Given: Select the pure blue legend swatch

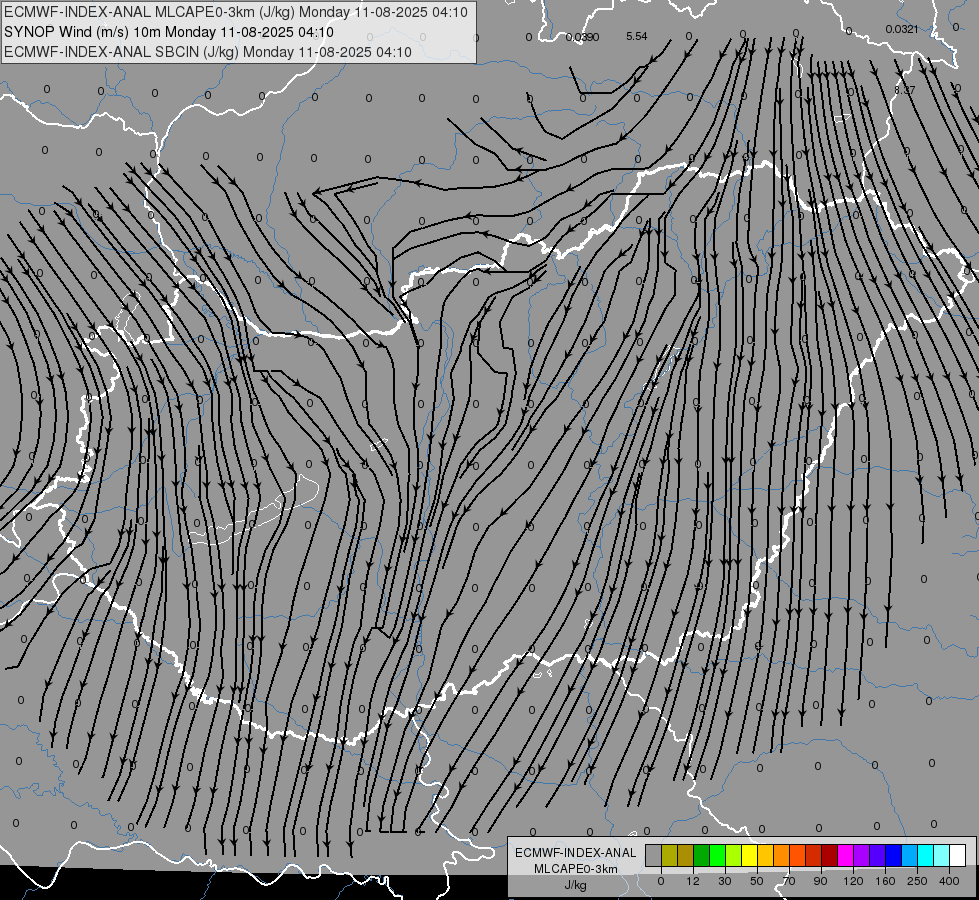Looking at the screenshot, I should pyautogui.click(x=894, y=855).
